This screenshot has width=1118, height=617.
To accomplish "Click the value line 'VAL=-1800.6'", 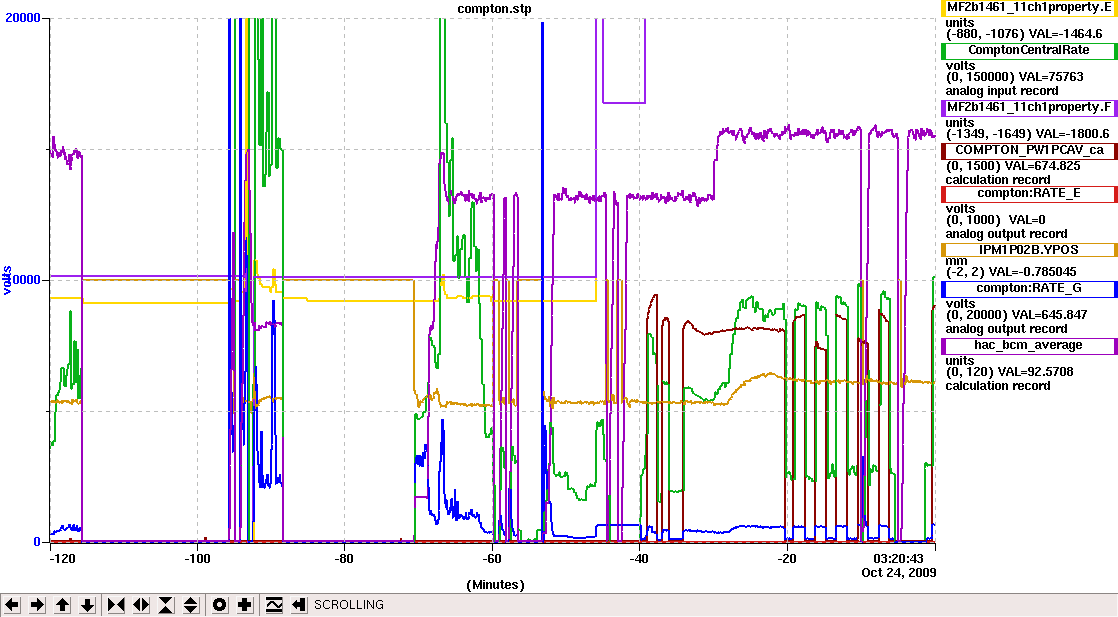I will coord(1073,134).
